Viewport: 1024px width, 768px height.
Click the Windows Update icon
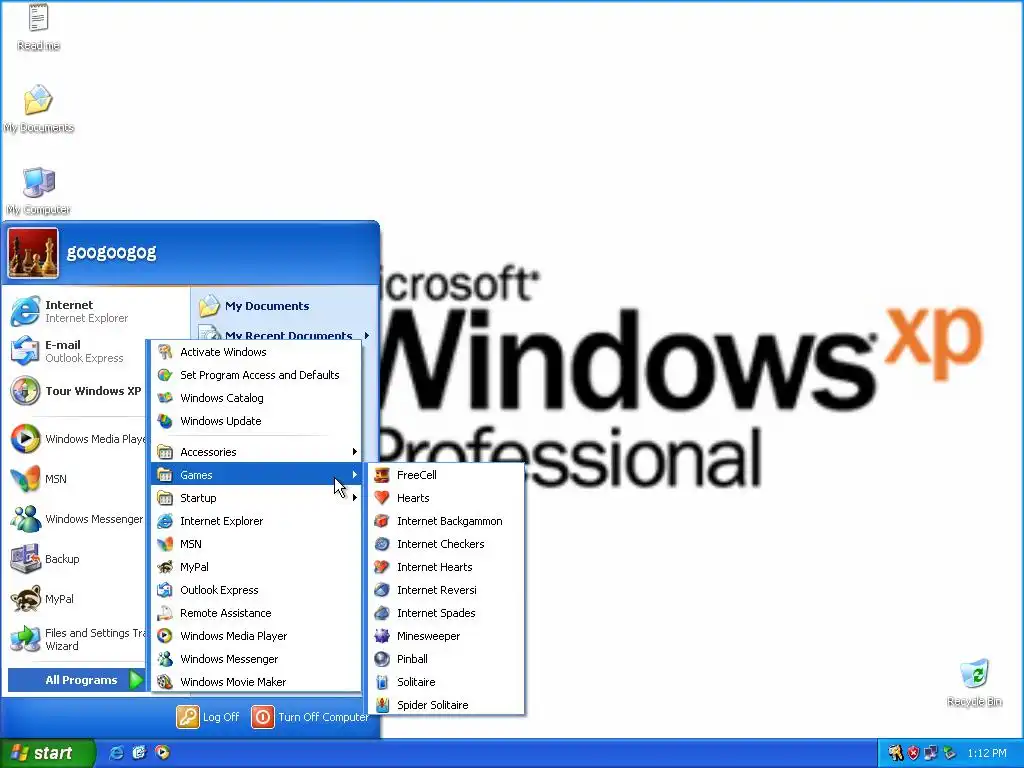(x=165, y=421)
